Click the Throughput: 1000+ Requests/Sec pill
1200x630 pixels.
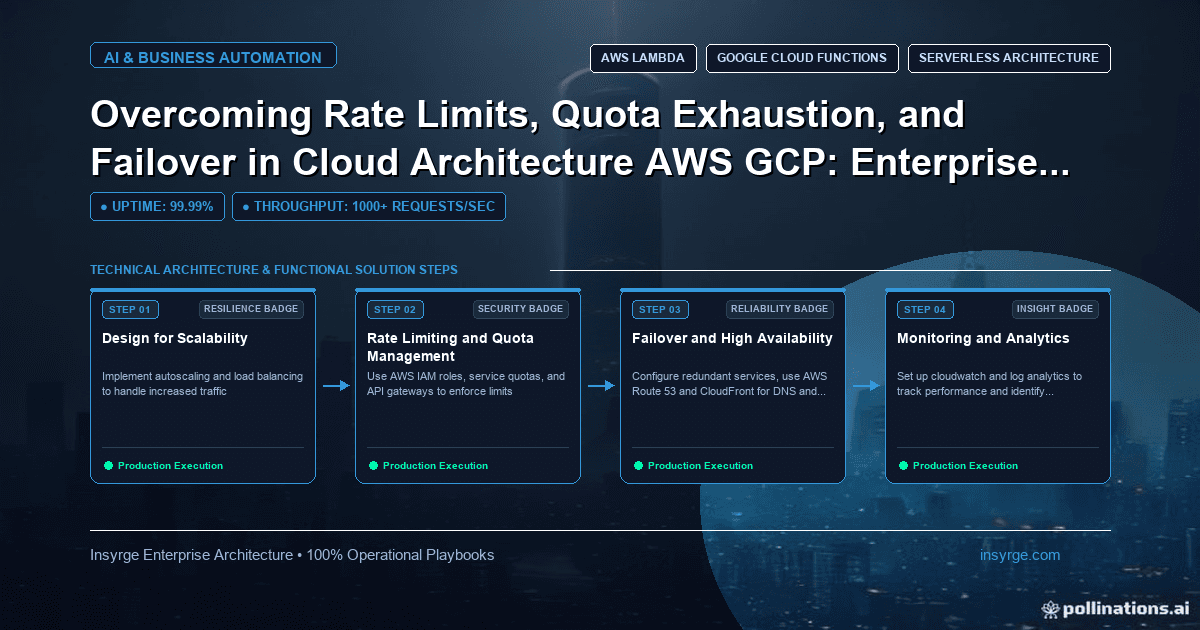click(369, 206)
